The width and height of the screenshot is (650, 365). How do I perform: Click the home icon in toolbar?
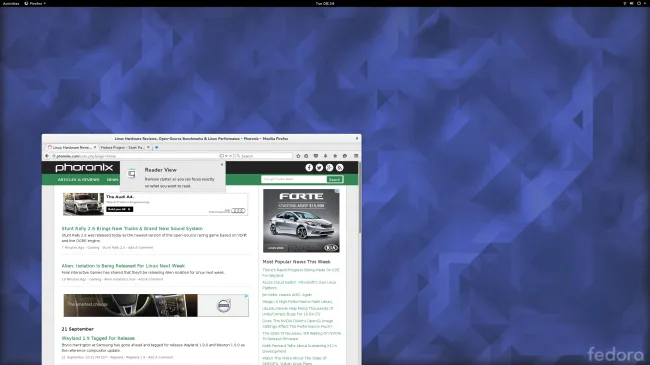coord(335,156)
